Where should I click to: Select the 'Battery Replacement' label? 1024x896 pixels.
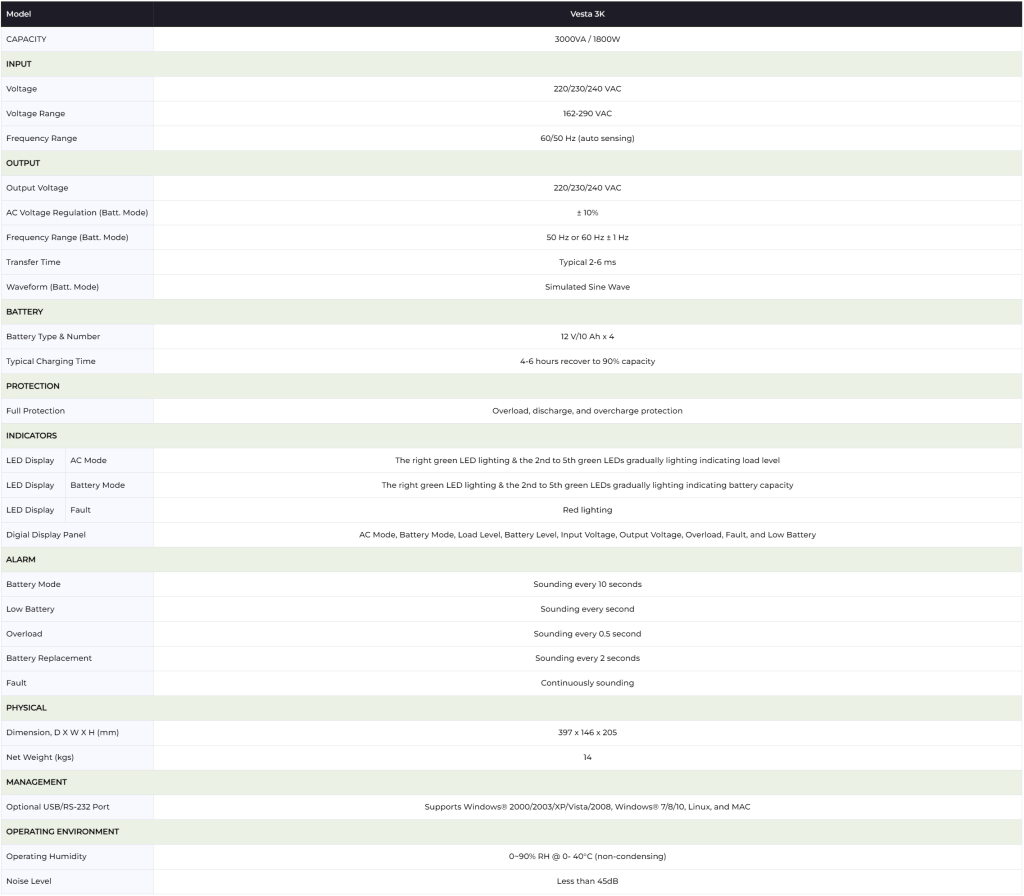point(49,659)
